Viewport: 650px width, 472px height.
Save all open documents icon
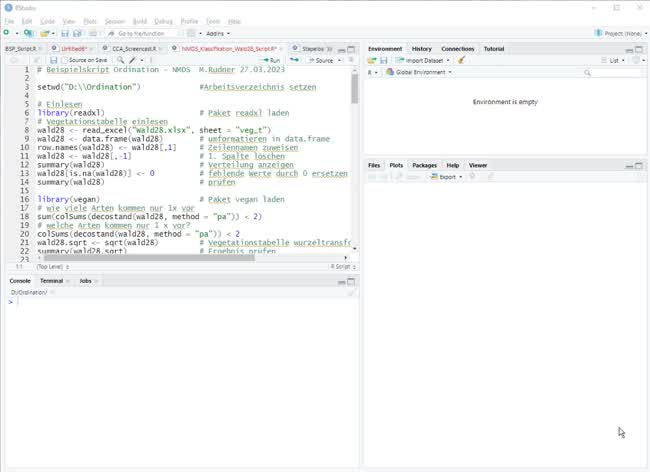[77, 33]
